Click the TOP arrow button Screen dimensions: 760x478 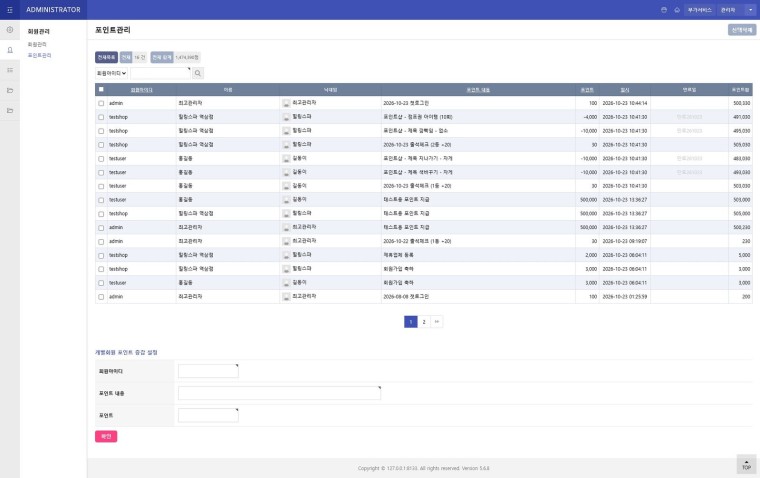746,464
